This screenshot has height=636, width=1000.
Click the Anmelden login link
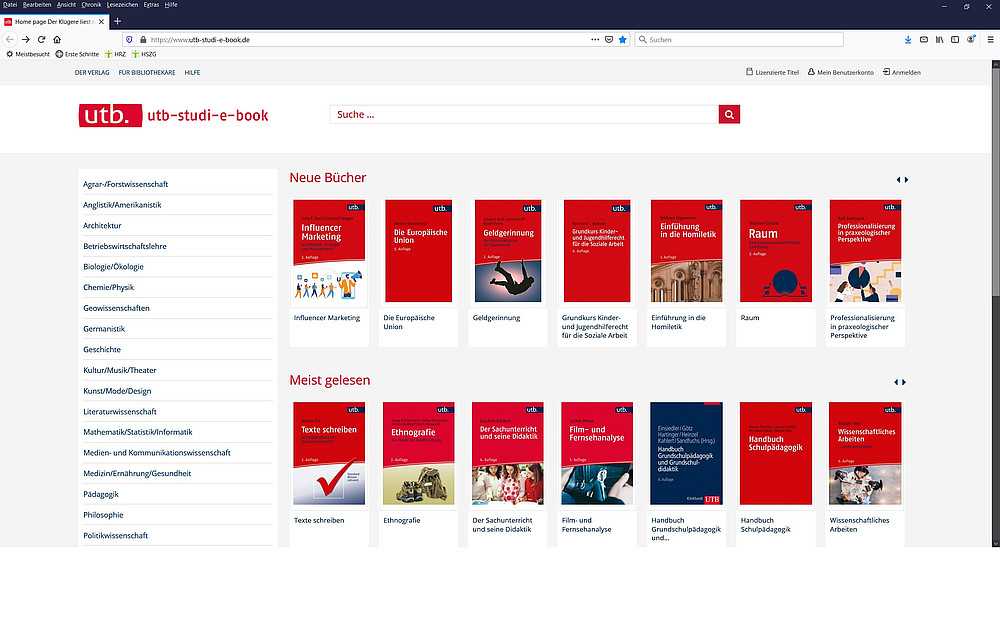click(902, 72)
